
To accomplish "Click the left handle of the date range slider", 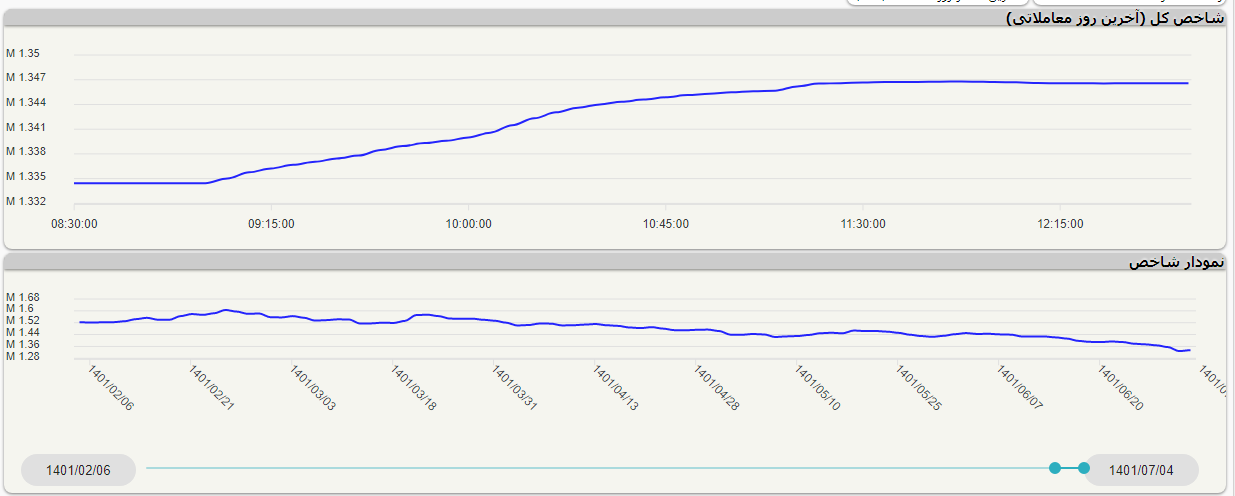I will click(x=1054, y=468).
